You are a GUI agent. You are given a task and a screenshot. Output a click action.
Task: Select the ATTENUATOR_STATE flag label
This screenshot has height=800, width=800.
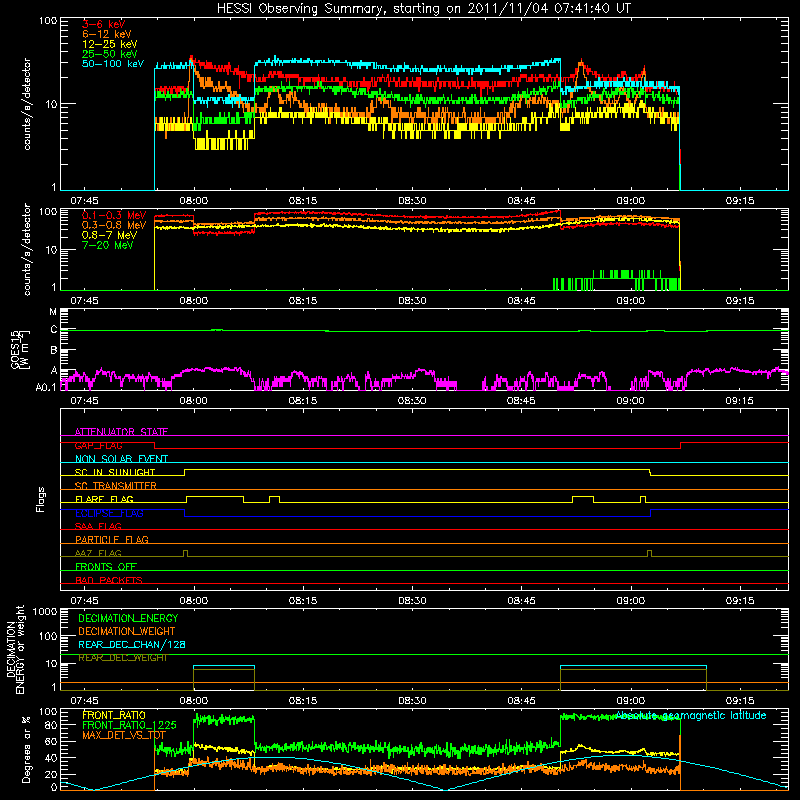121,432
